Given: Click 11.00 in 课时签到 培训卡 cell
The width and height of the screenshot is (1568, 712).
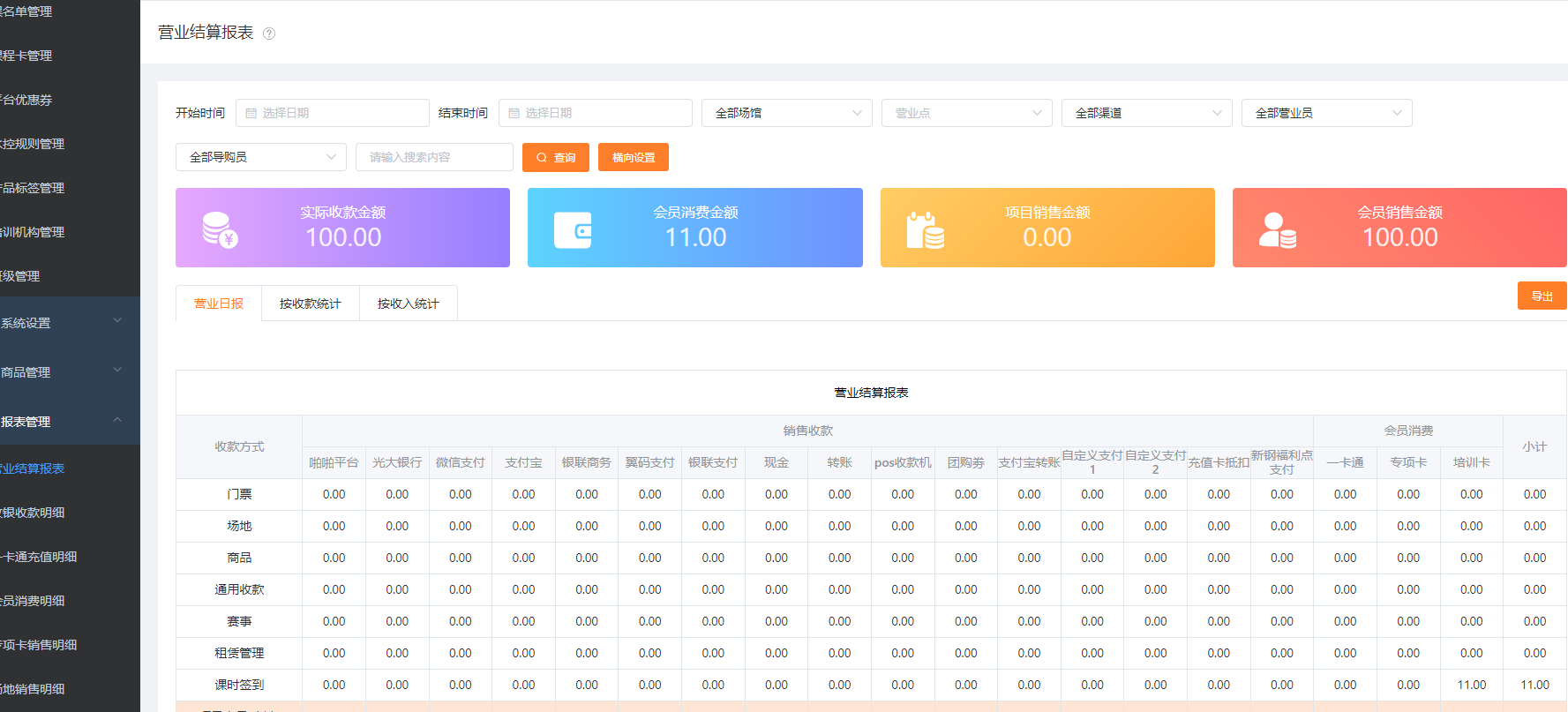Looking at the screenshot, I should (1472, 685).
